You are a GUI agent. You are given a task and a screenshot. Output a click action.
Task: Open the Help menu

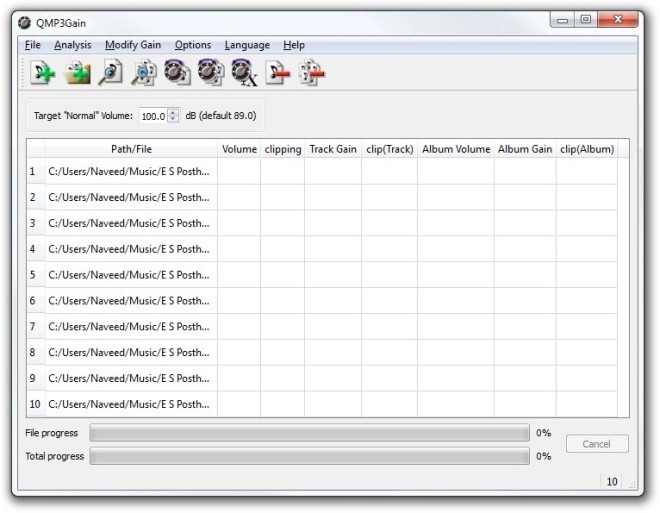tap(294, 45)
